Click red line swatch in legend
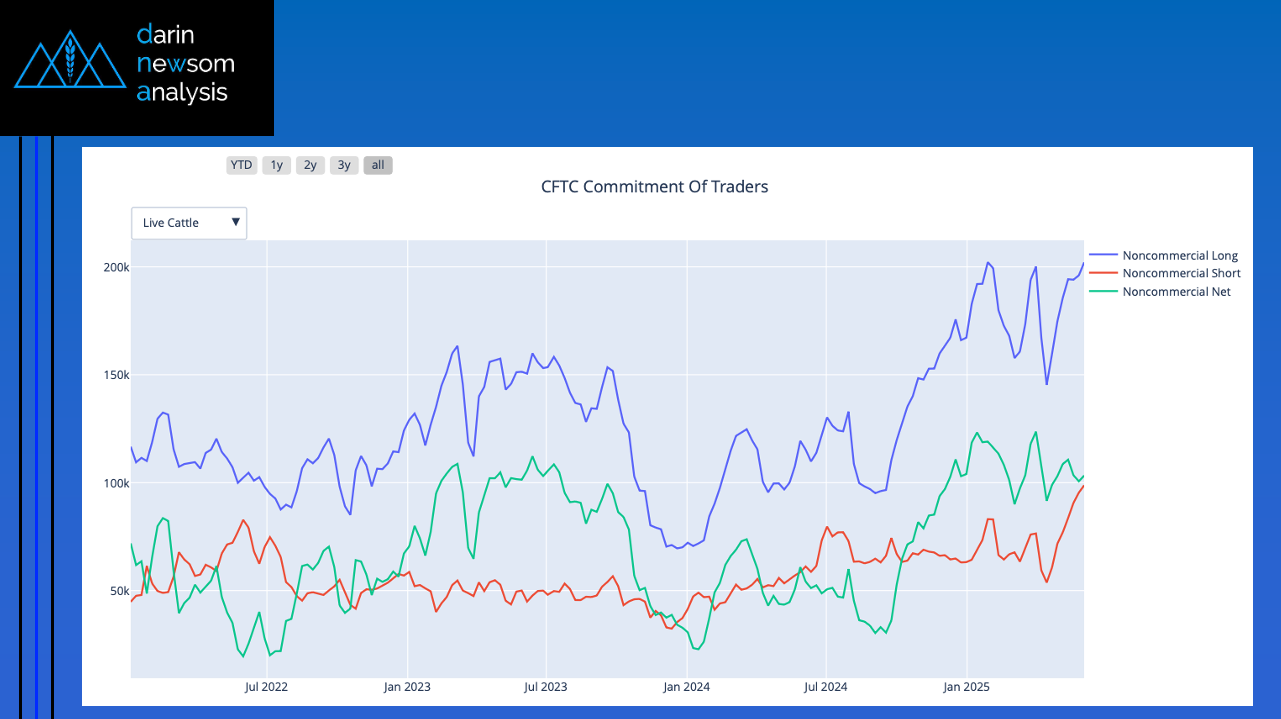The width and height of the screenshot is (1281, 719). point(1102,273)
